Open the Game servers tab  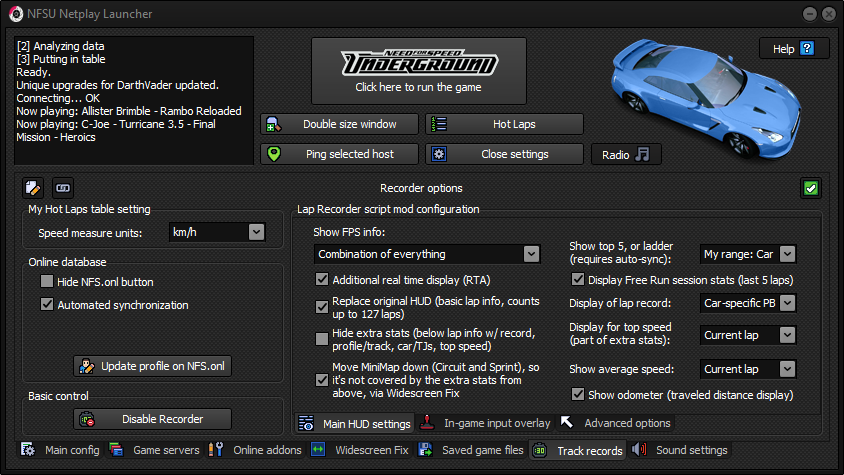click(154, 450)
